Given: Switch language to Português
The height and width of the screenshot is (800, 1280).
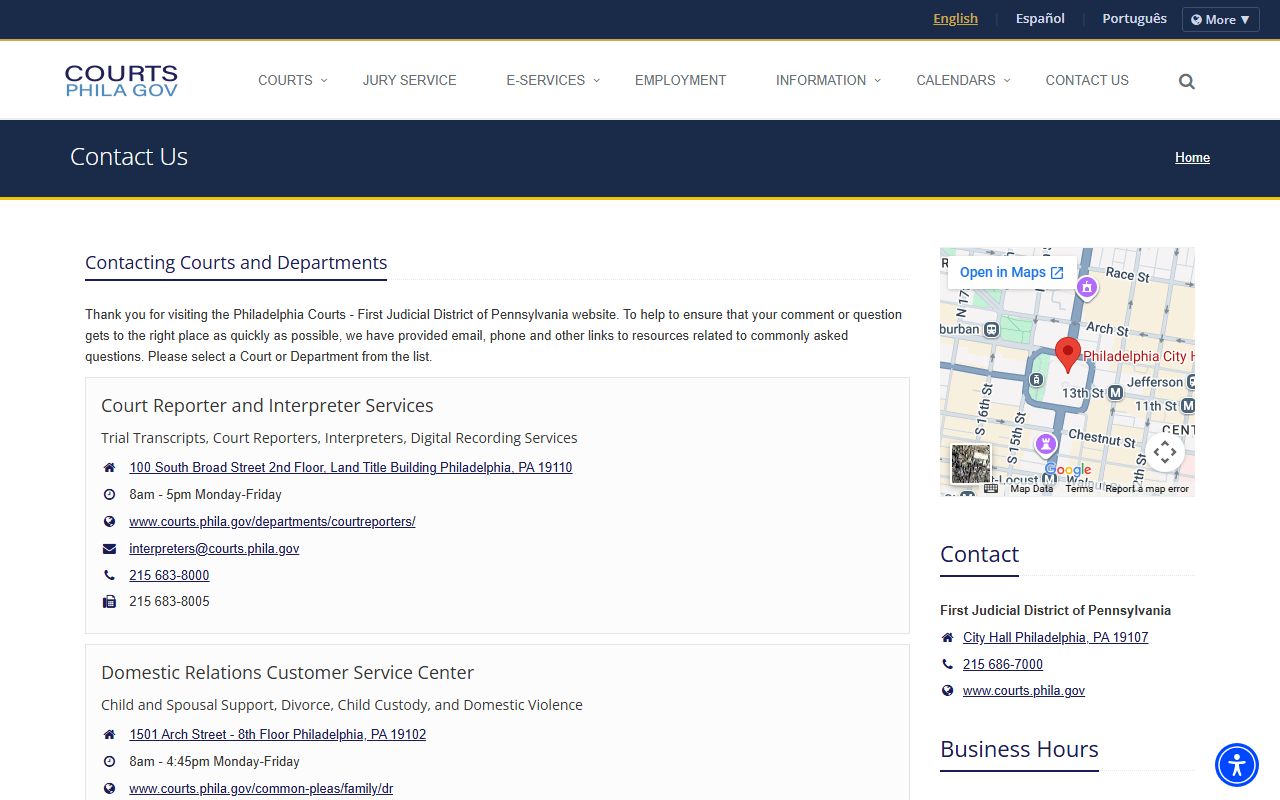Looking at the screenshot, I should coord(1134,19).
